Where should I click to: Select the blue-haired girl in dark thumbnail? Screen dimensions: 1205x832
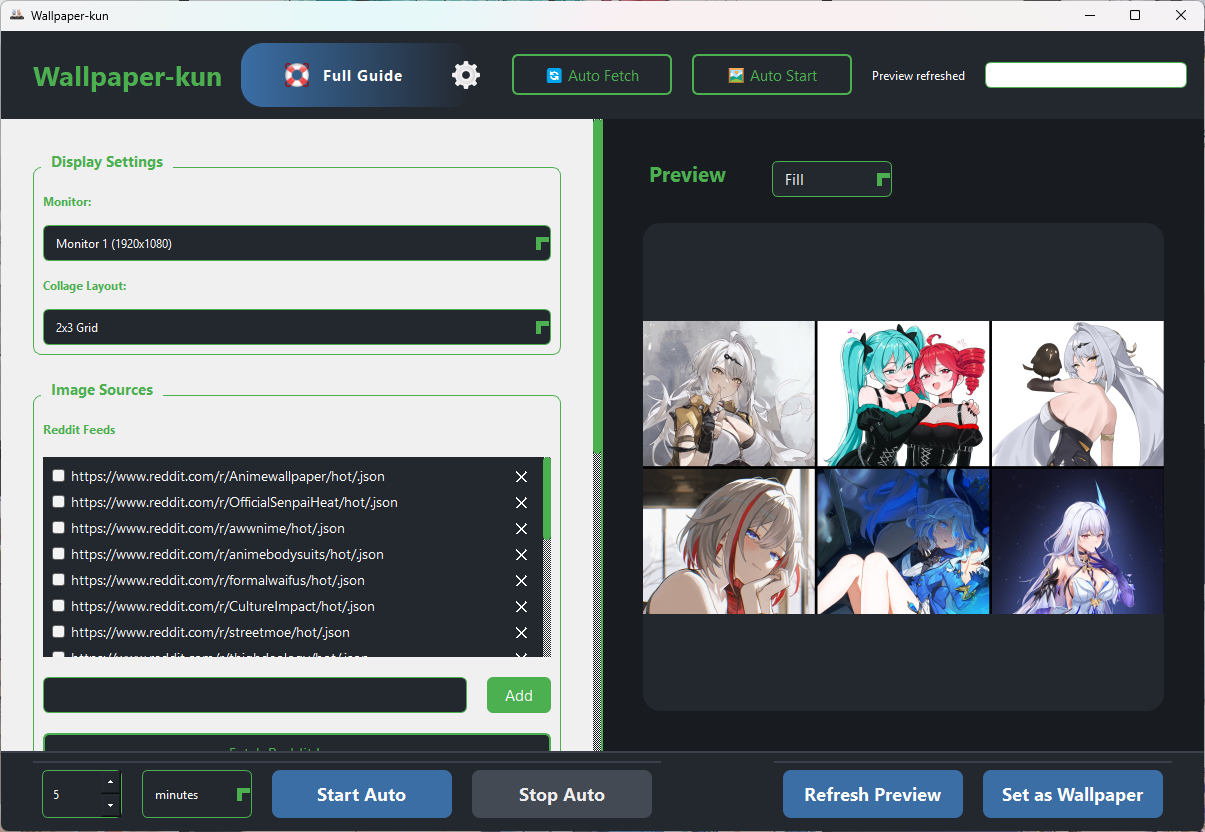(903, 541)
